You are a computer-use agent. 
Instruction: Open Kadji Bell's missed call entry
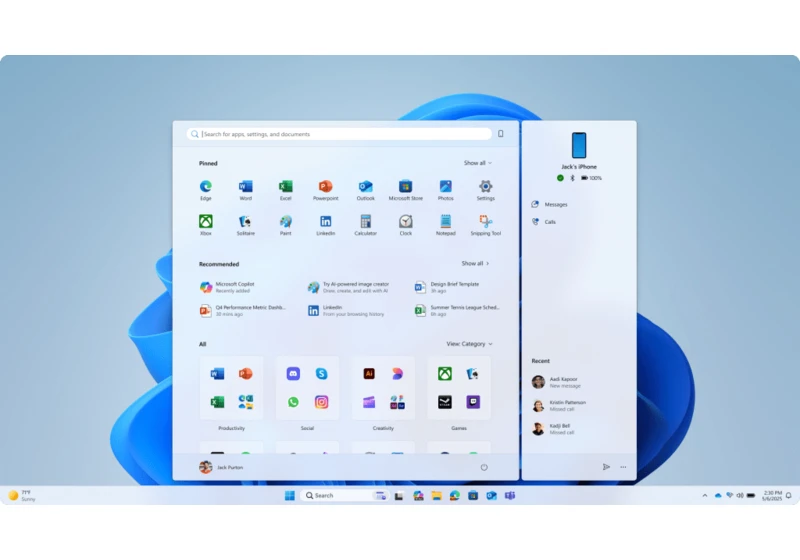(x=553, y=429)
